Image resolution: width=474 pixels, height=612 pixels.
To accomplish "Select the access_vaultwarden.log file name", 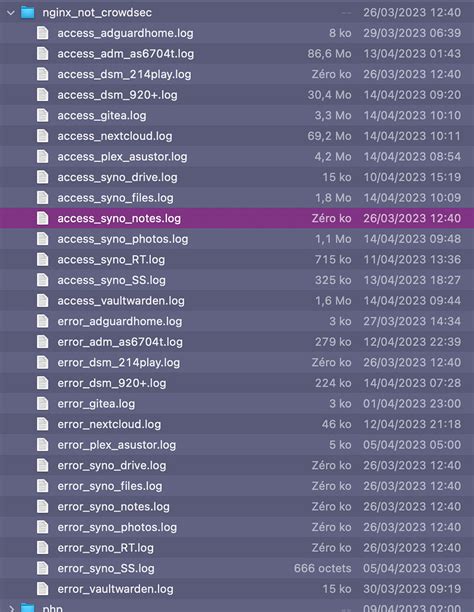I will (121, 301).
